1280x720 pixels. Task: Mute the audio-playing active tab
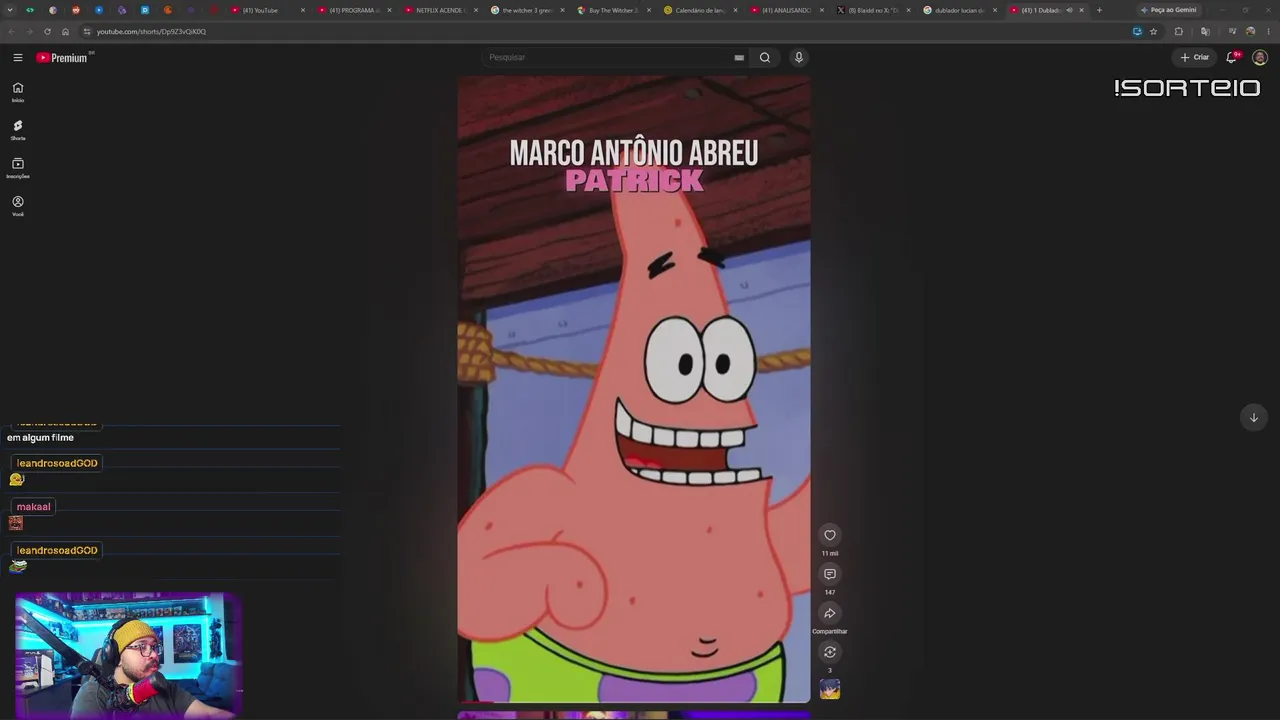(x=1069, y=10)
